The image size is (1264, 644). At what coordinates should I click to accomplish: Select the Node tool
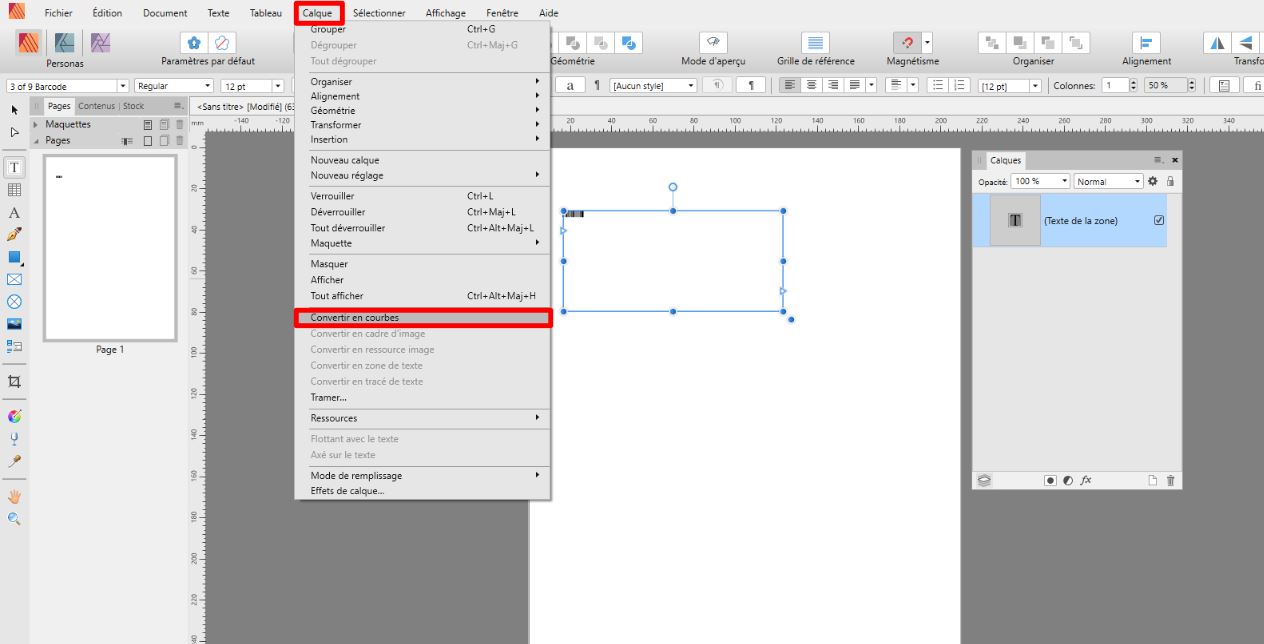(x=14, y=131)
